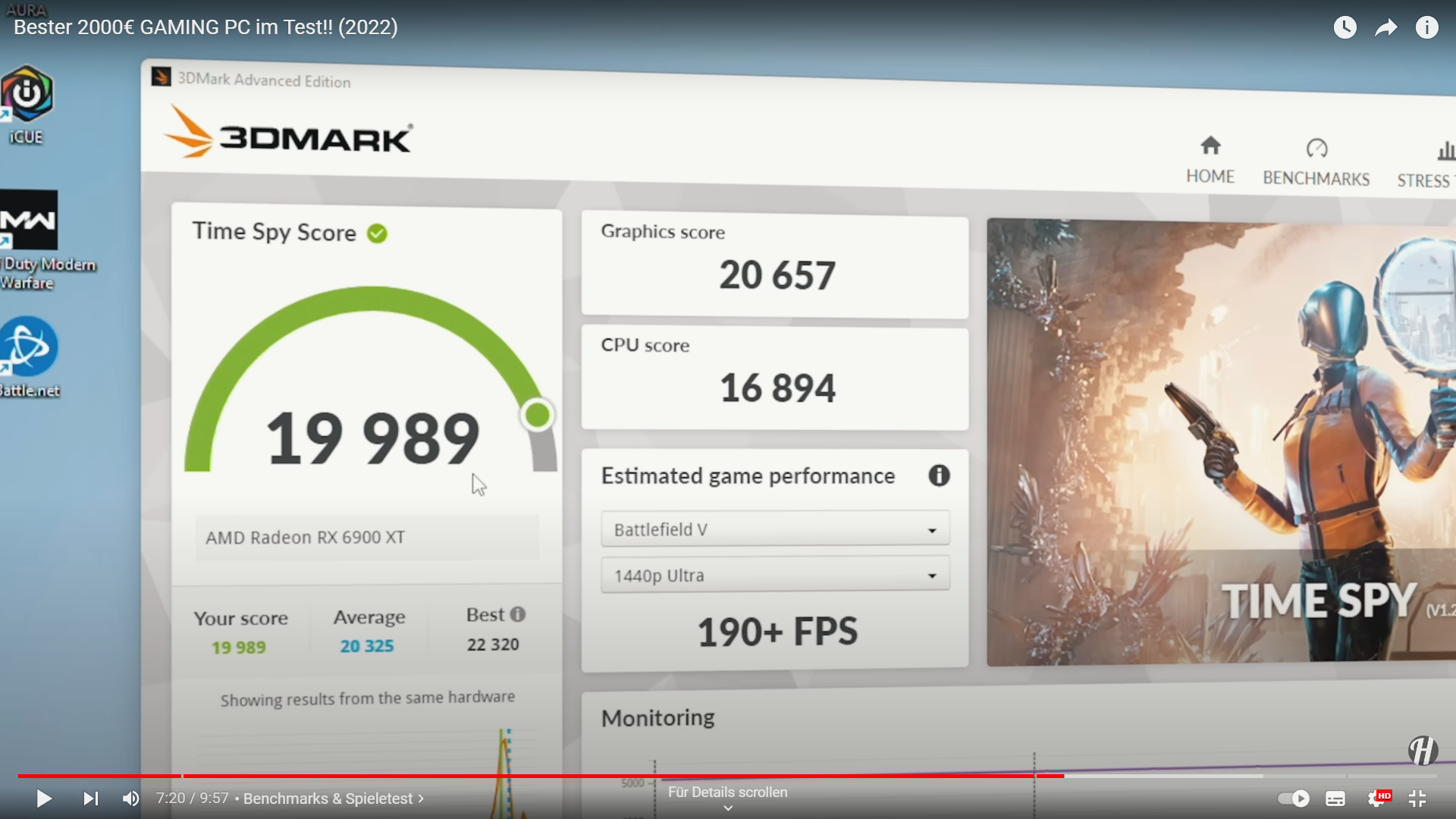Open the Benchmarks & Spieletest chapter link
The width and height of the screenshot is (1456, 819).
333,799
